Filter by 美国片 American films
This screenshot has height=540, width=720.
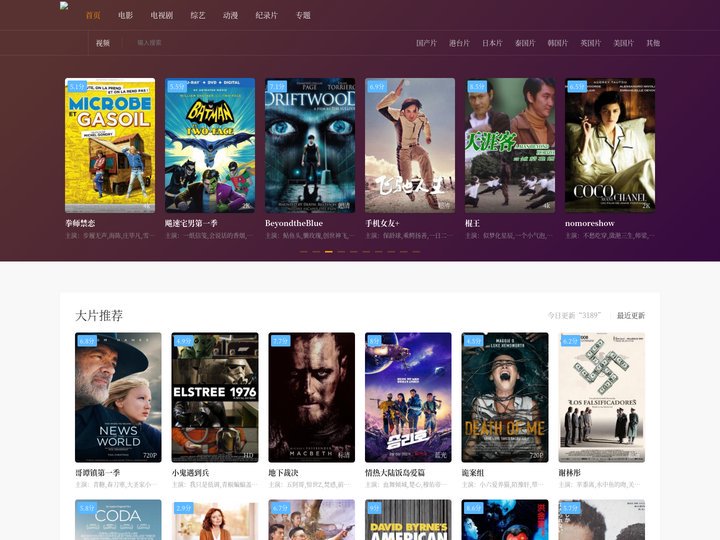(623, 43)
